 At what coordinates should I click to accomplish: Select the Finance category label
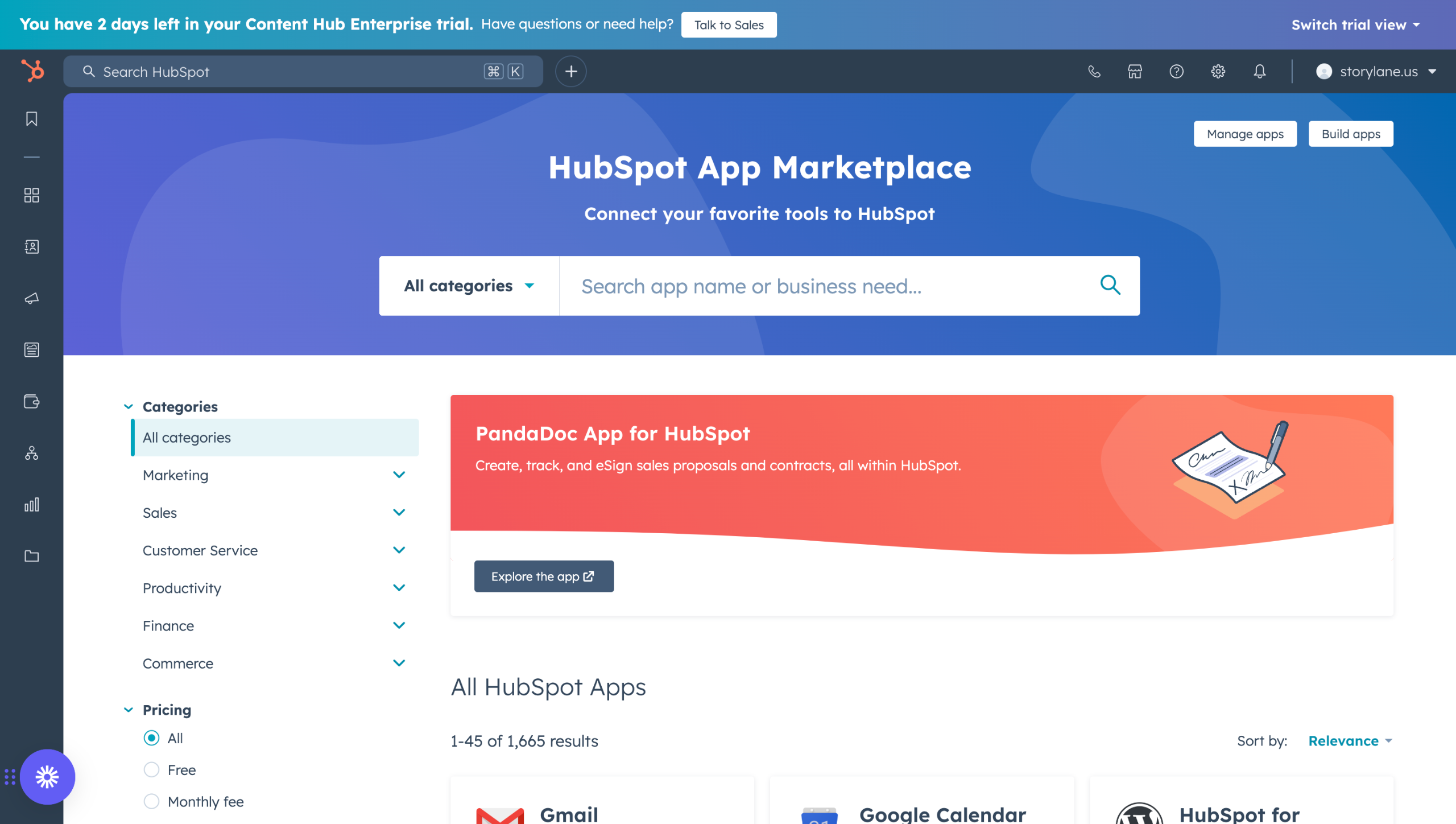pyautogui.click(x=168, y=625)
